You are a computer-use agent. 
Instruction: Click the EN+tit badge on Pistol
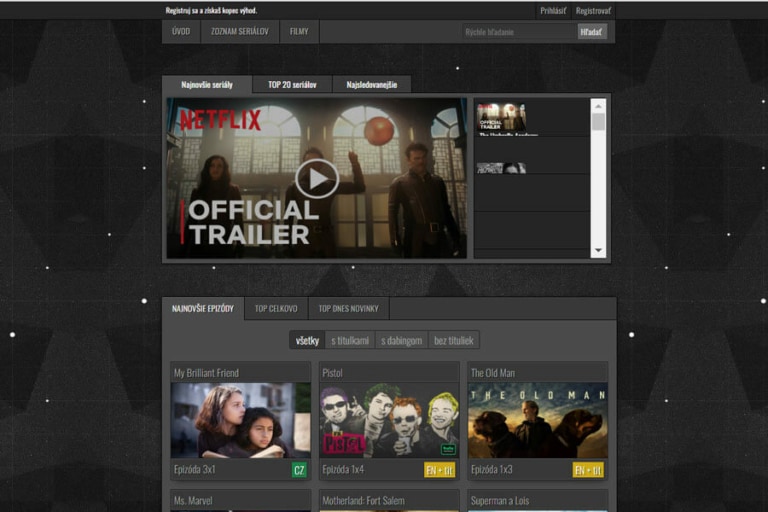pyautogui.click(x=440, y=470)
